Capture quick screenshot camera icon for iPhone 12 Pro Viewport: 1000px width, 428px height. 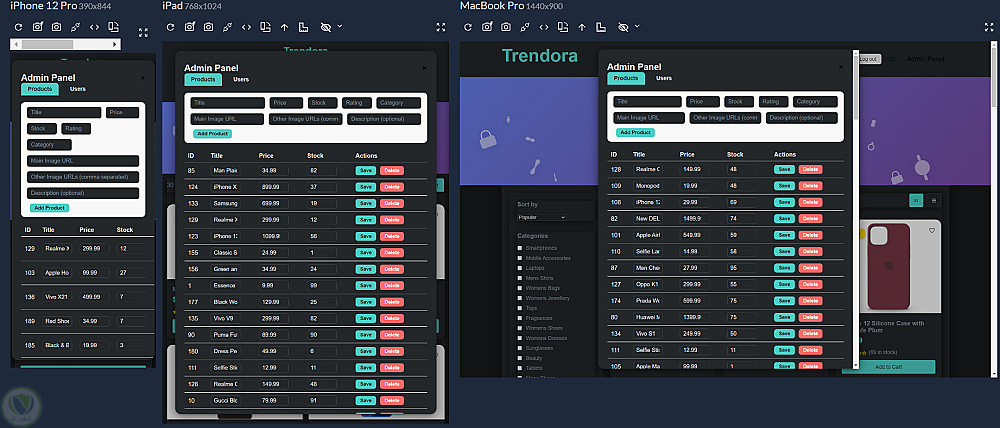click(57, 27)
